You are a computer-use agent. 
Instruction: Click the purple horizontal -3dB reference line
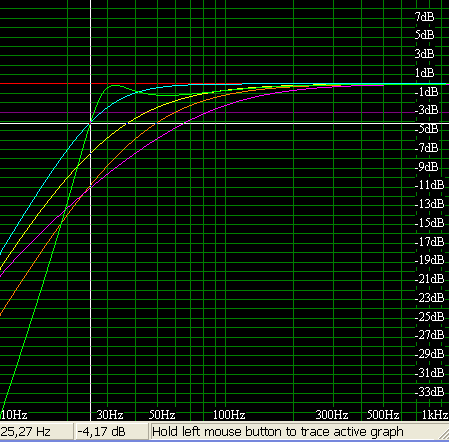224,113
